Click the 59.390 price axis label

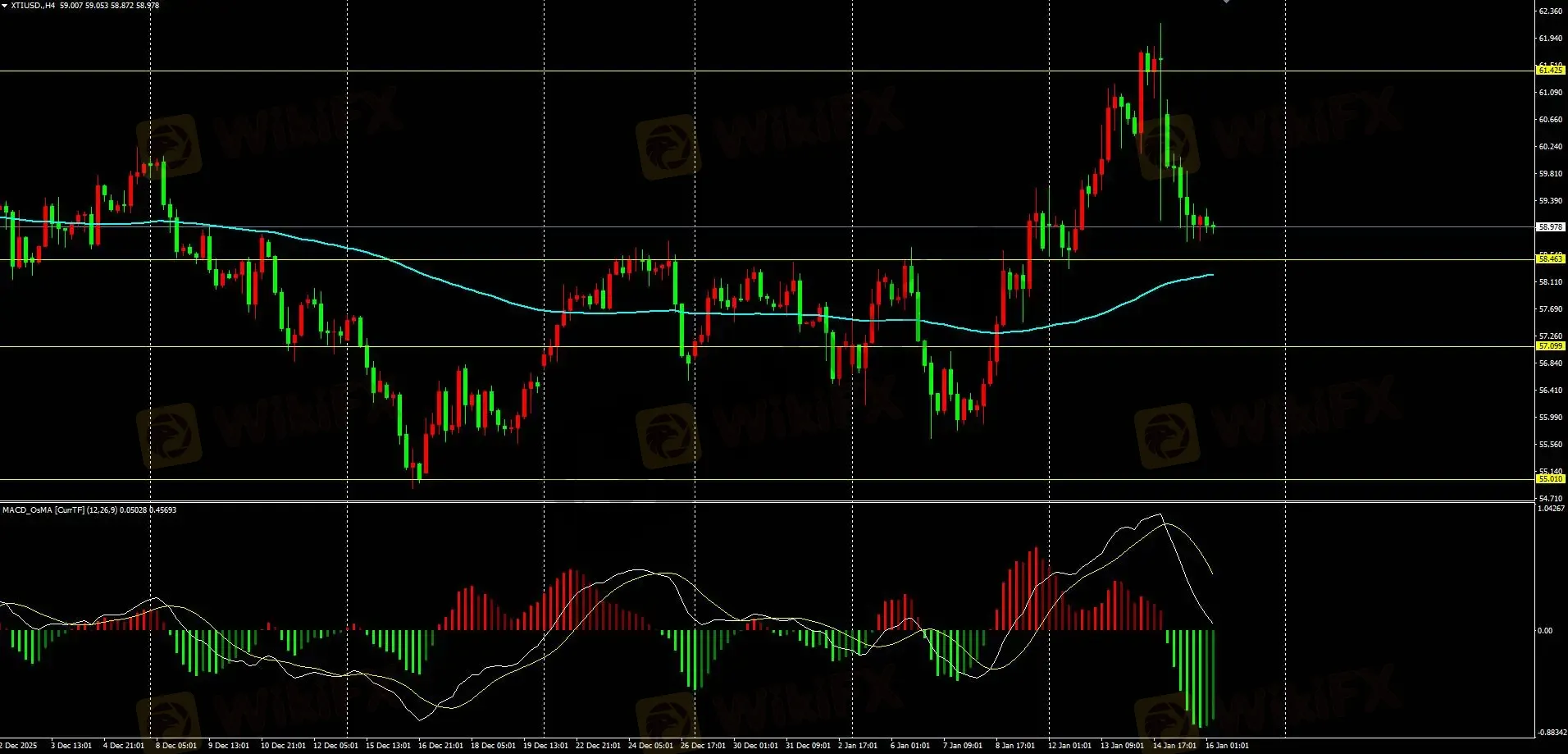point(1551,201)
